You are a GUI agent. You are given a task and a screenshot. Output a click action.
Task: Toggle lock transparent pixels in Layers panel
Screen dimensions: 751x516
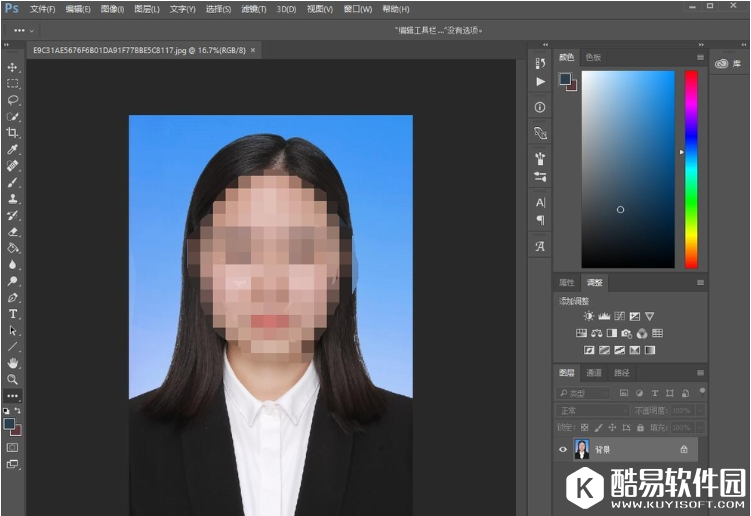coord(584,428)
